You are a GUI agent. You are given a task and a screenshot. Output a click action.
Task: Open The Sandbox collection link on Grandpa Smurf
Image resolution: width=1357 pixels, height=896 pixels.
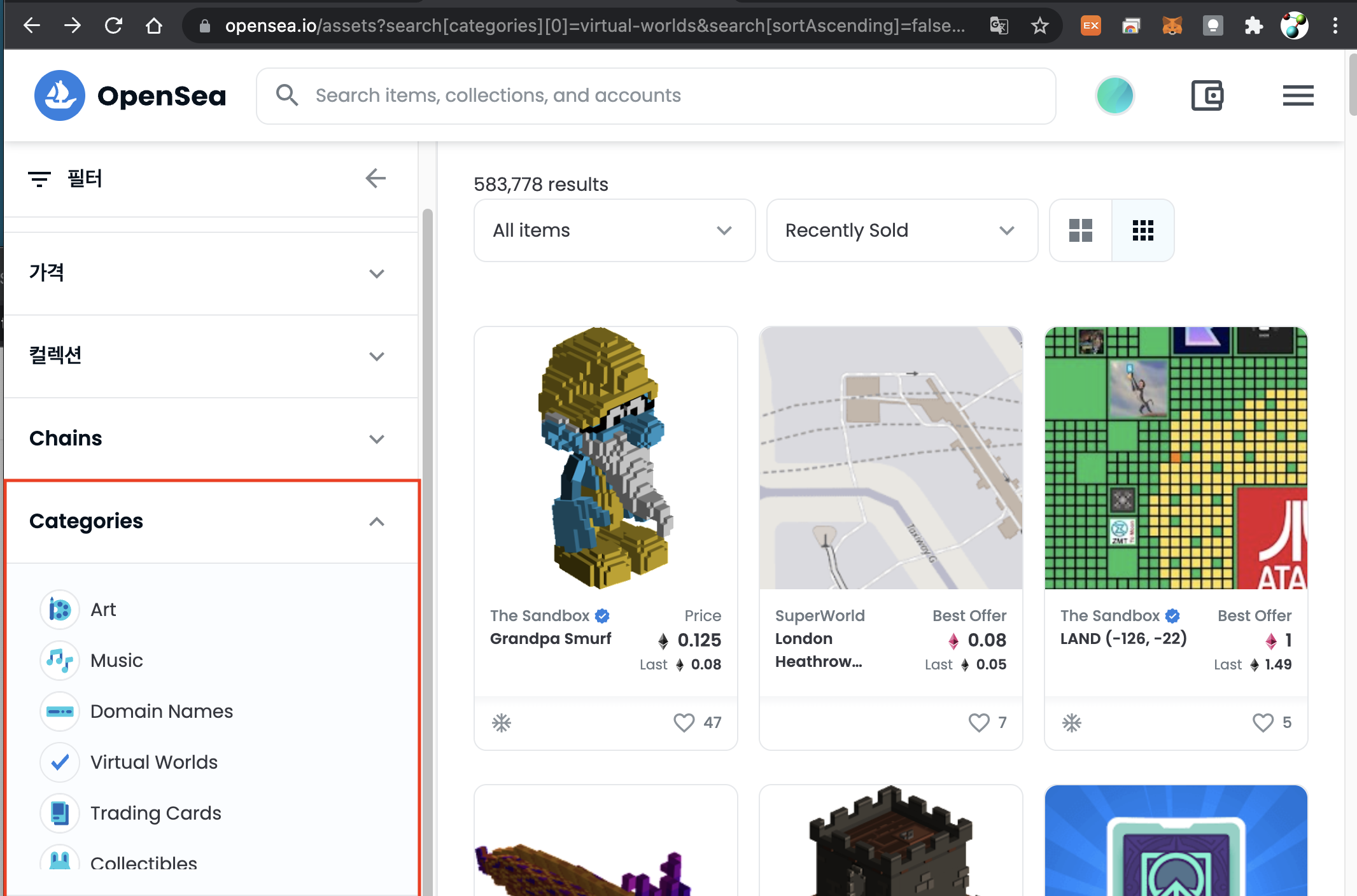540,615
